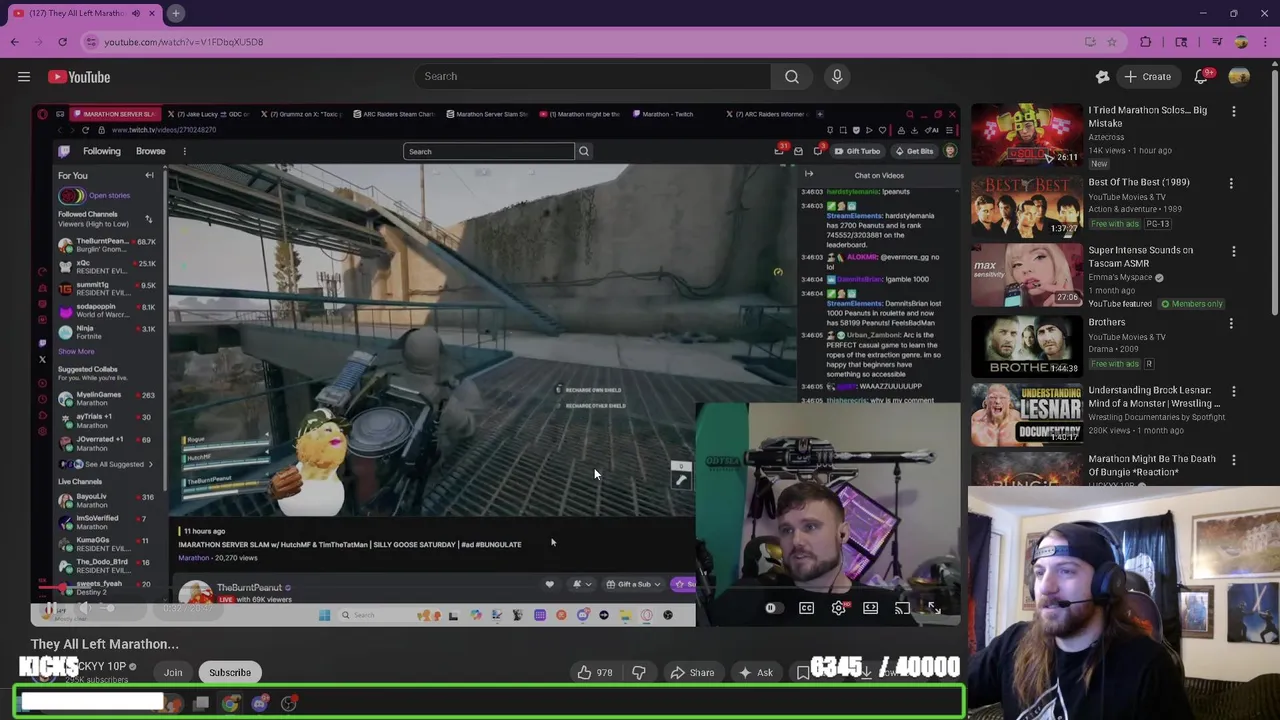Click the taskbar icon with red badge after Discord
Viewport: 1280px width, 720px height.
[288, 704]
